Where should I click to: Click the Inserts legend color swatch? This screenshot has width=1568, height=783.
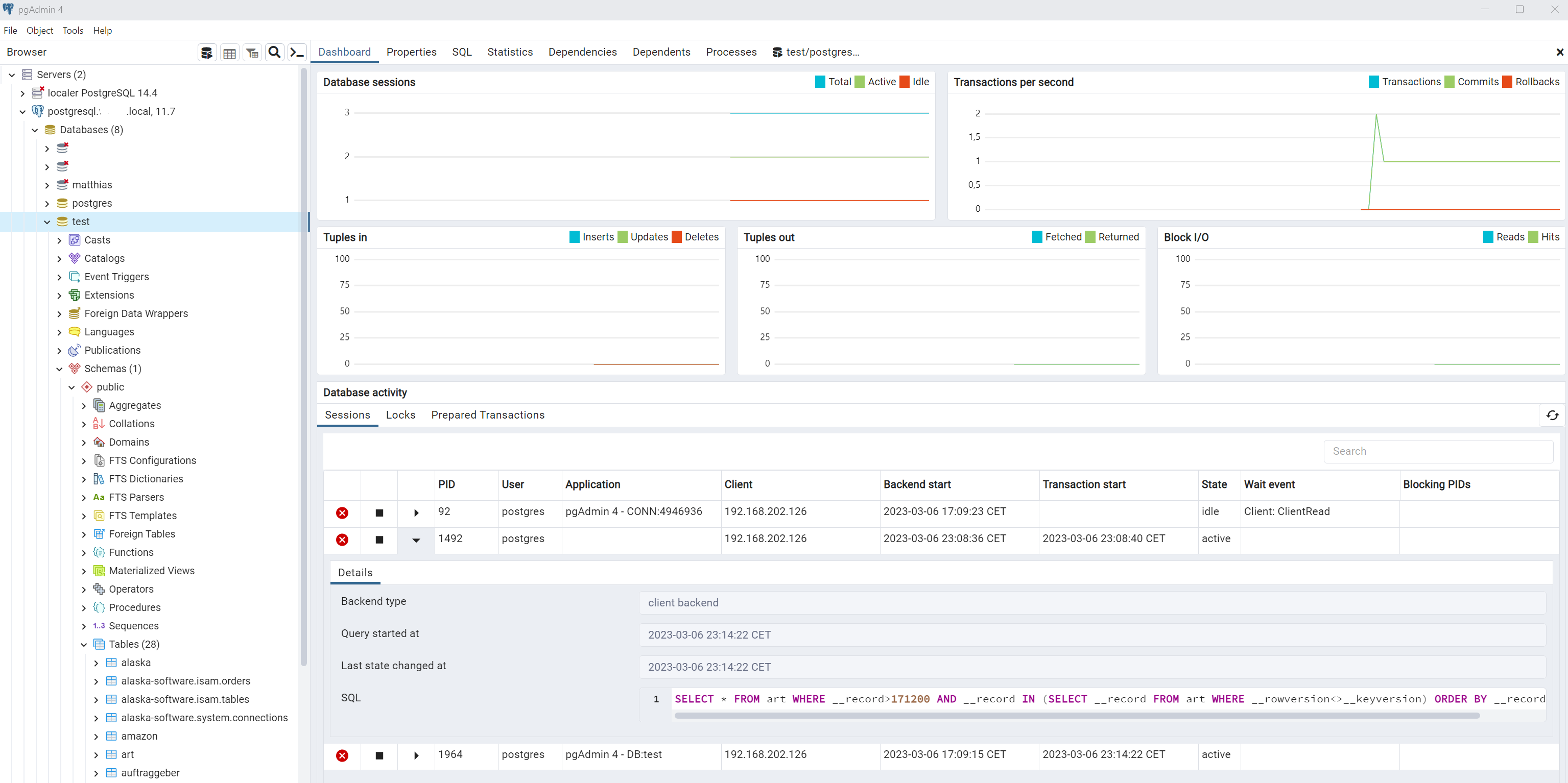coord(574,237)
